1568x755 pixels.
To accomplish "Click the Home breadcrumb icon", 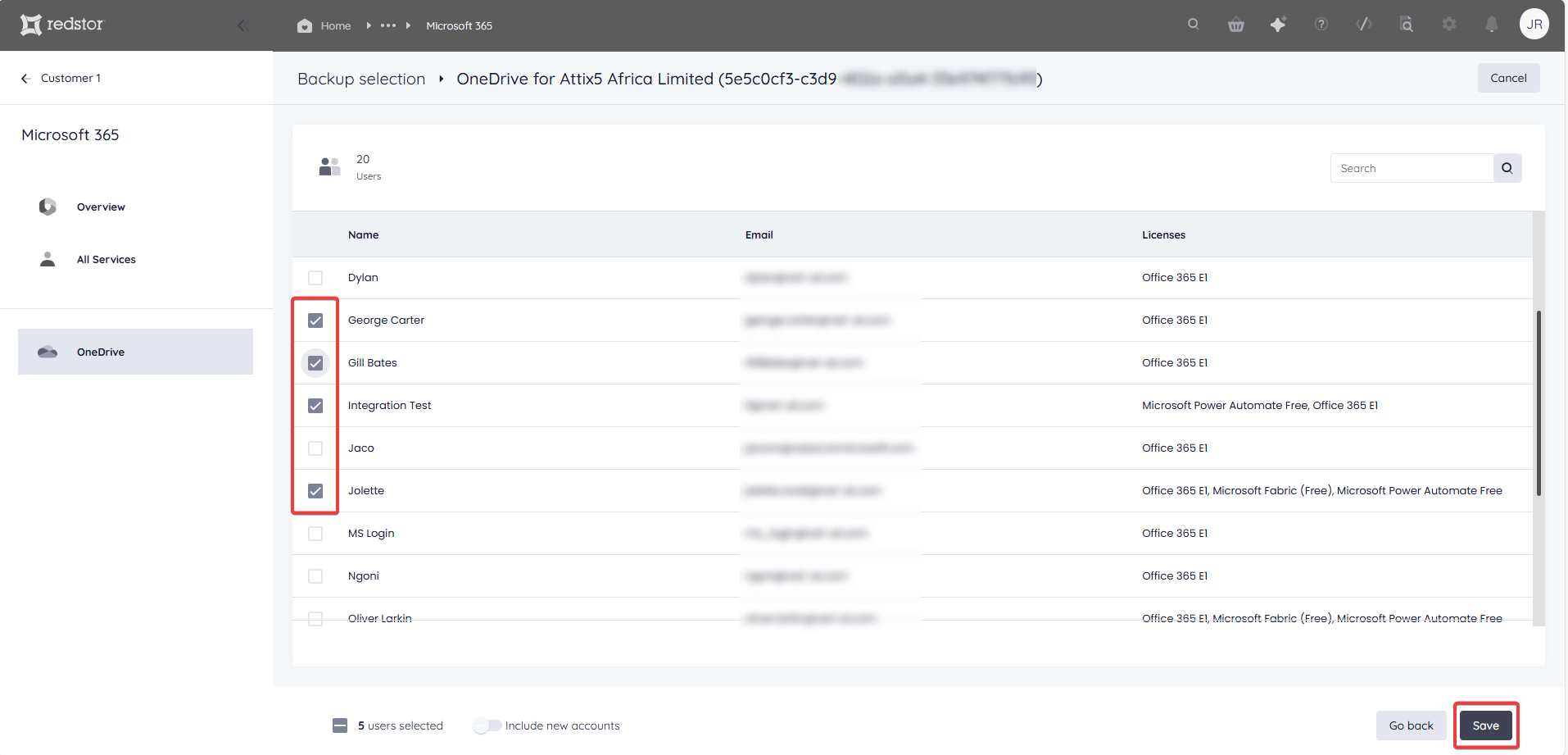I will pos(305,25).
